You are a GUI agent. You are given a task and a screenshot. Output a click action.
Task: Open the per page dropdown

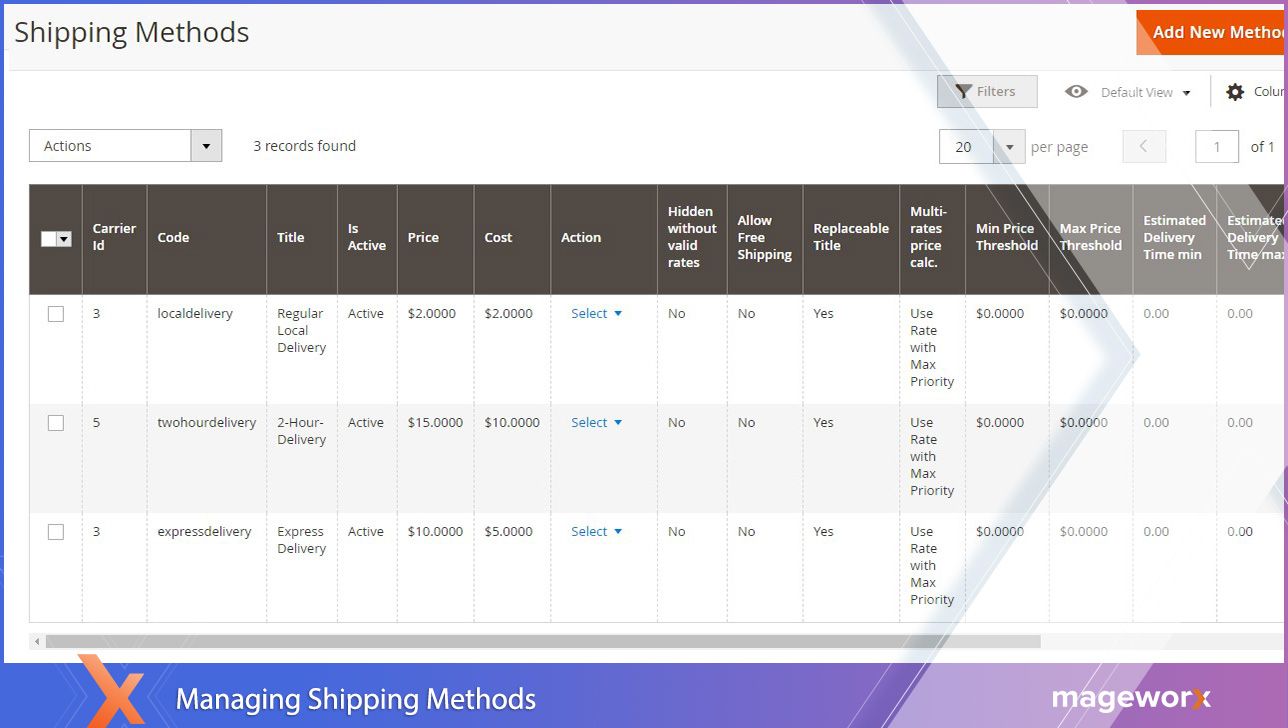(1009, 146)
